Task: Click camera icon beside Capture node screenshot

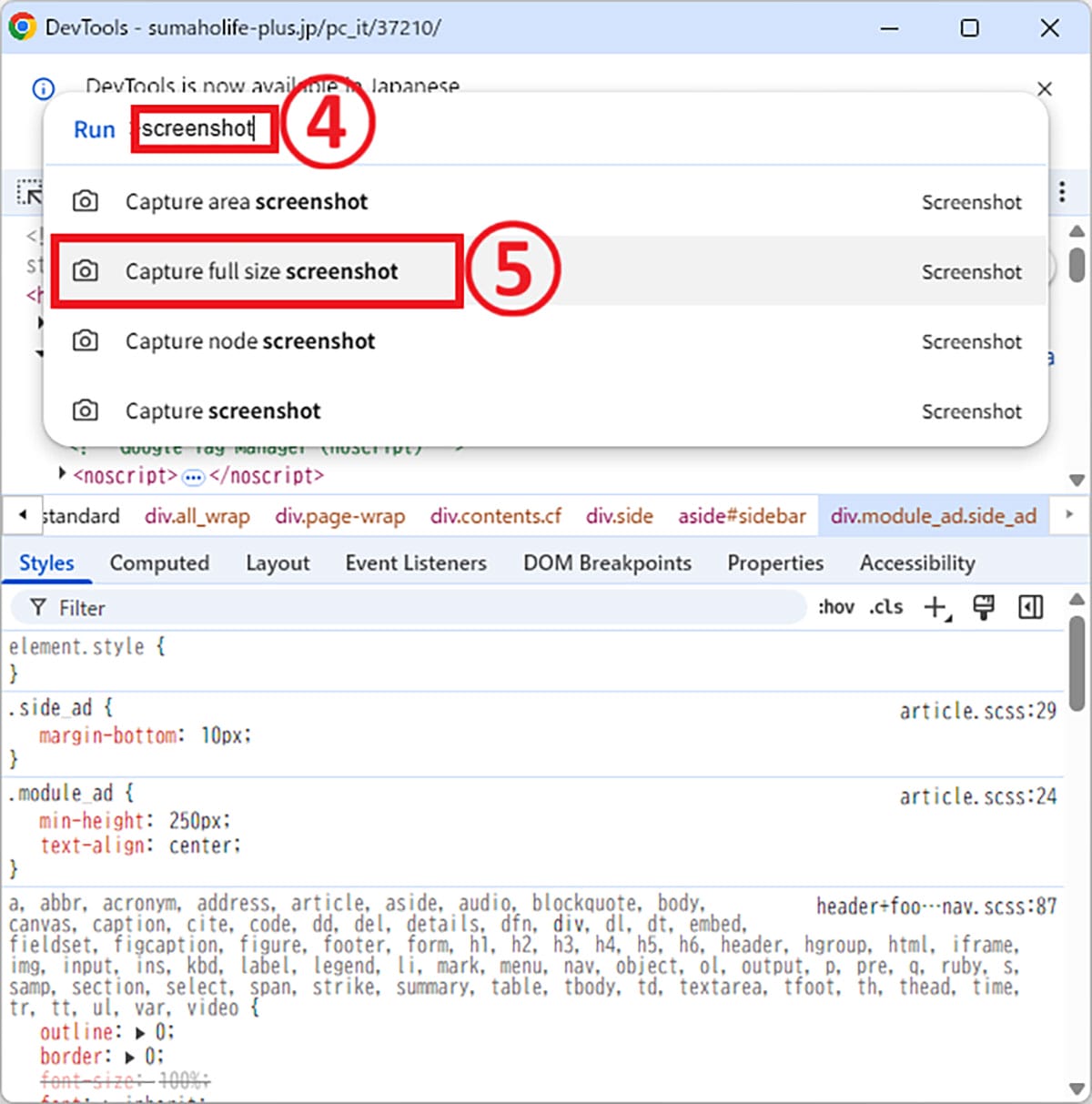Action: click(86, 341)
